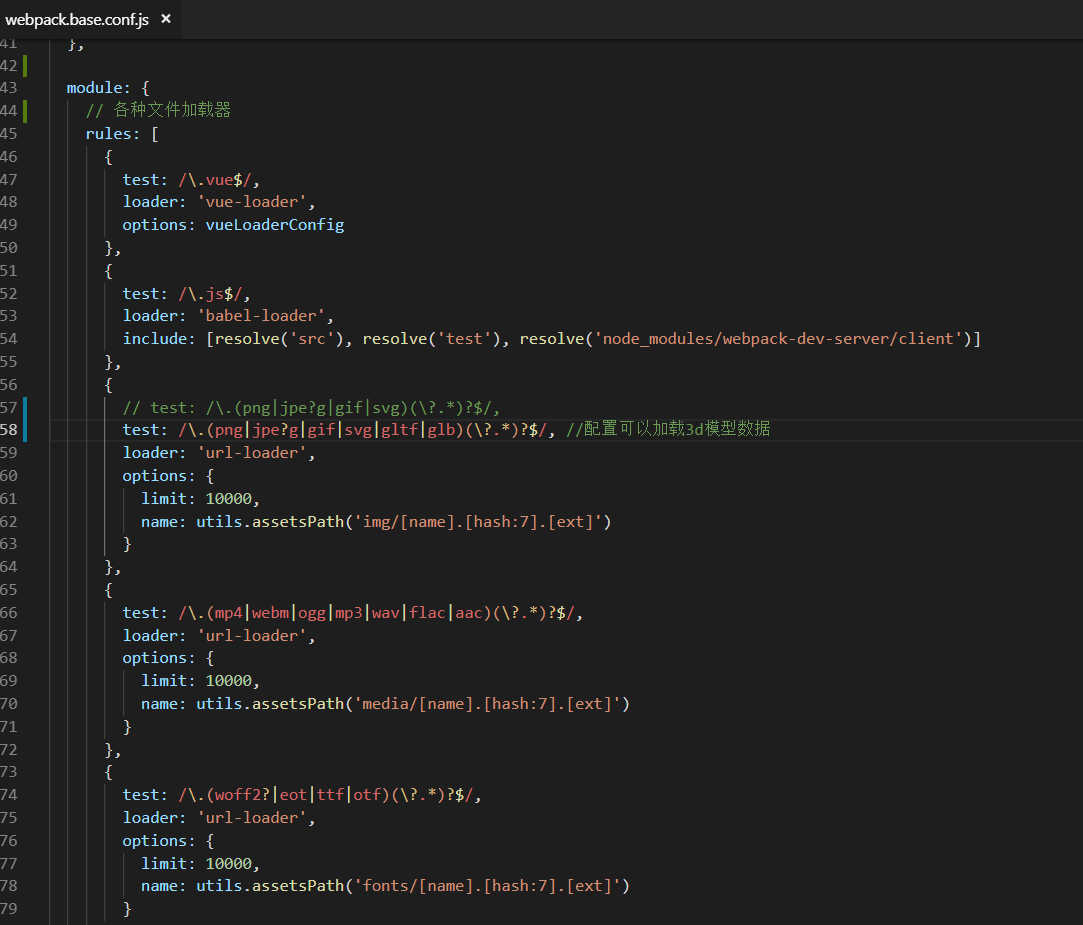Click the regex /\.vue$/ on line 47
The height and width of the screenshot is (925, 1083).
point(215,180)
